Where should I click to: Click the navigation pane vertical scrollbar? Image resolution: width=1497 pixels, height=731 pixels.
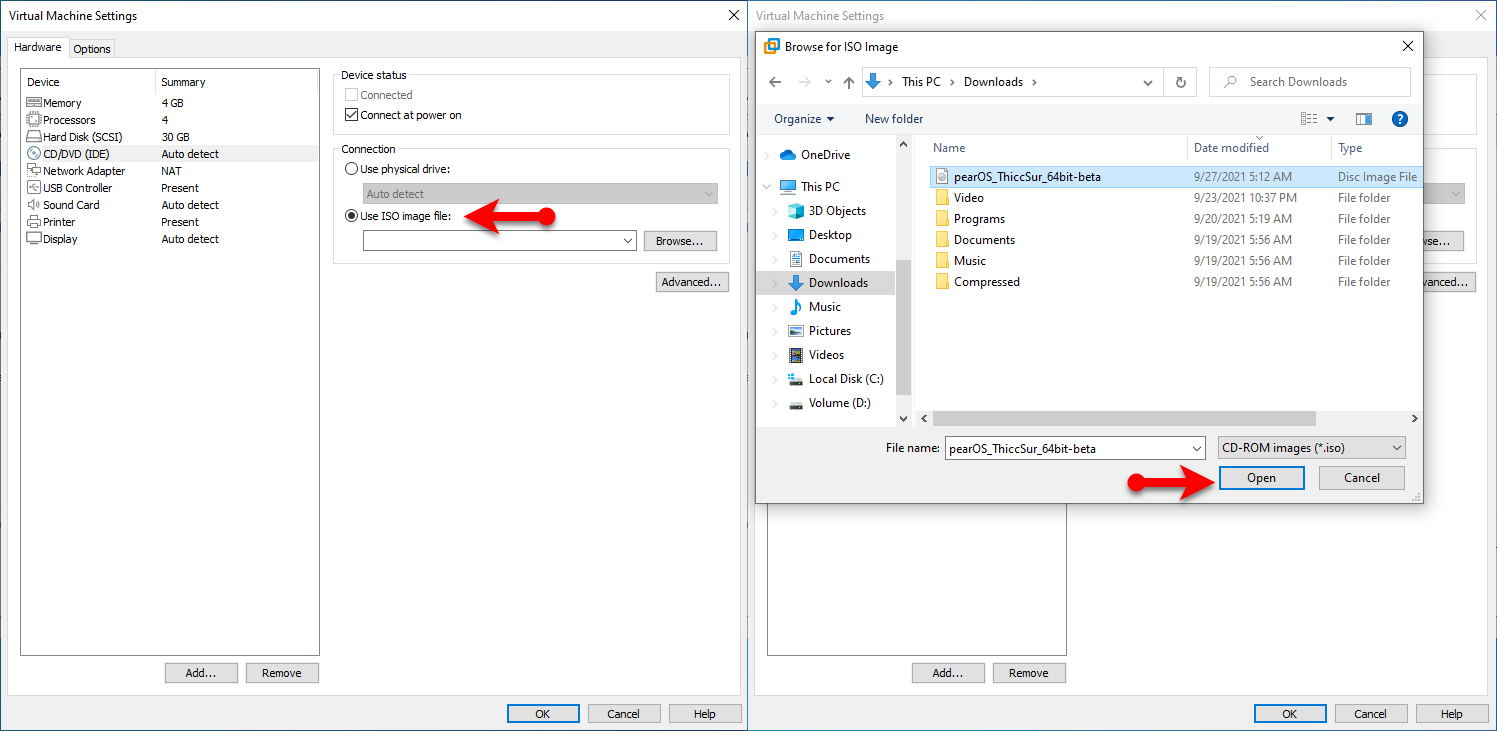(x=903, y=327)
